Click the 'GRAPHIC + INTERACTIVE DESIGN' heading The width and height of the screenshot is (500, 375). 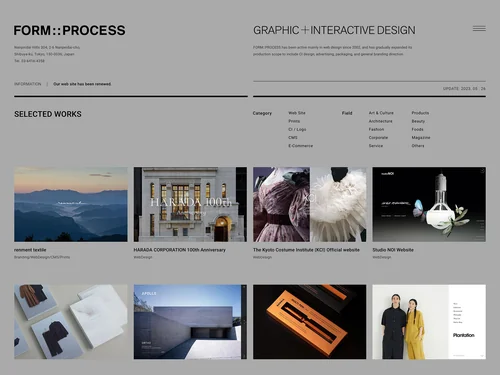[x=334, y=30]
